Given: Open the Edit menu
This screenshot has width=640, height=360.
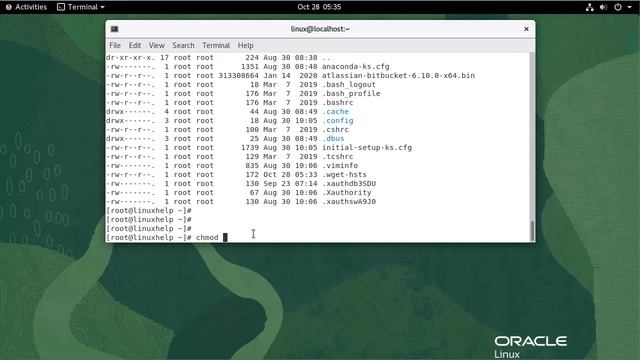Looking at the screenshot, I should point(135,45).
